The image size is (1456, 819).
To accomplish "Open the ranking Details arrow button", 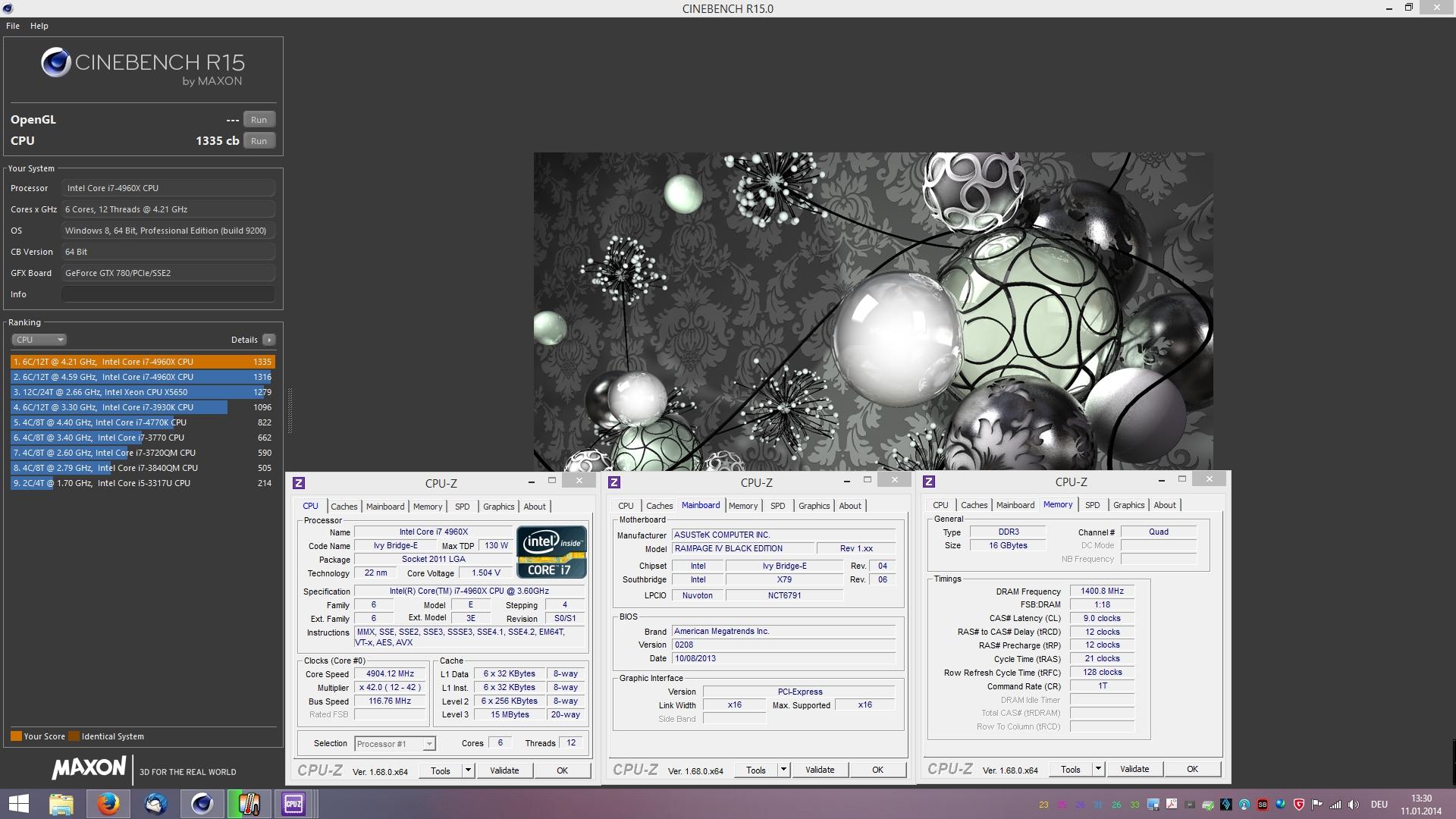I will tap(268, 340).
